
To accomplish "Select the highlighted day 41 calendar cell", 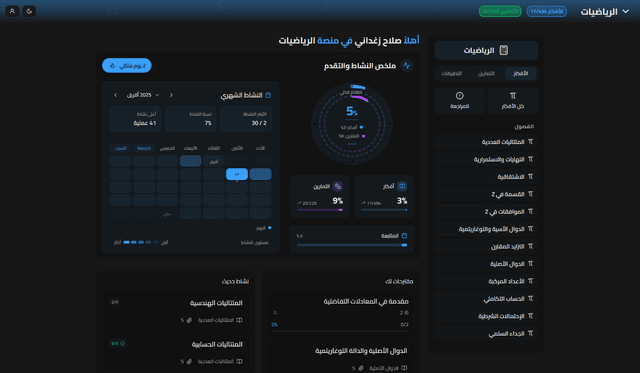I will click(x=237, y=174).
